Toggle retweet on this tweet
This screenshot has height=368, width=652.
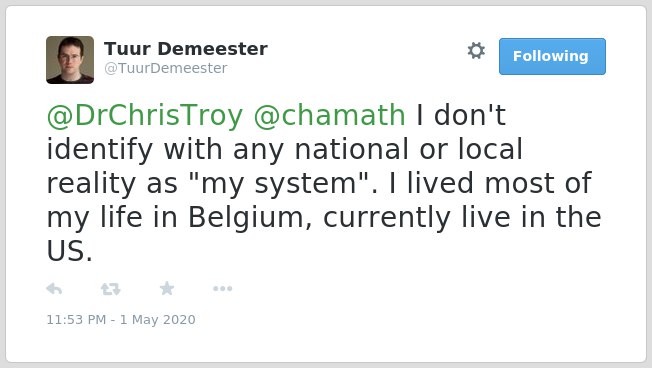[x=111, y=289]
